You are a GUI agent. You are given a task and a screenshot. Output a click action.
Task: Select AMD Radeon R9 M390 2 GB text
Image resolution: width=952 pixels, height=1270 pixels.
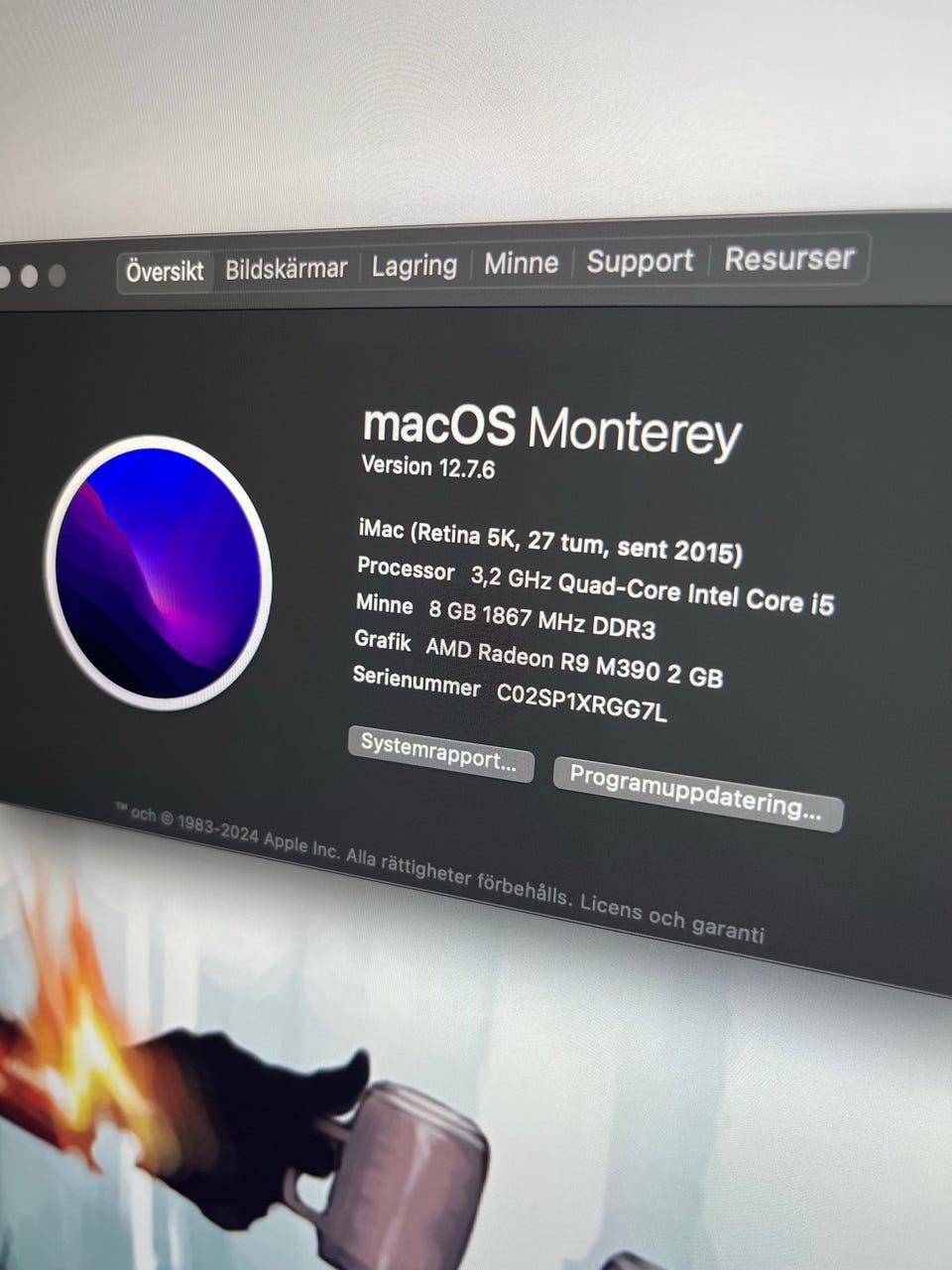[x=574, y=664]
